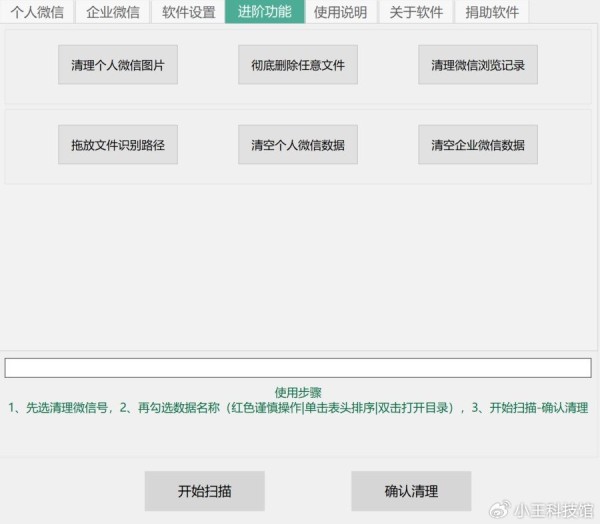The image size is (600, 524).
Task: Open the 捐助软件 tab
Action: pyautogui.click(x=492, y=12)
